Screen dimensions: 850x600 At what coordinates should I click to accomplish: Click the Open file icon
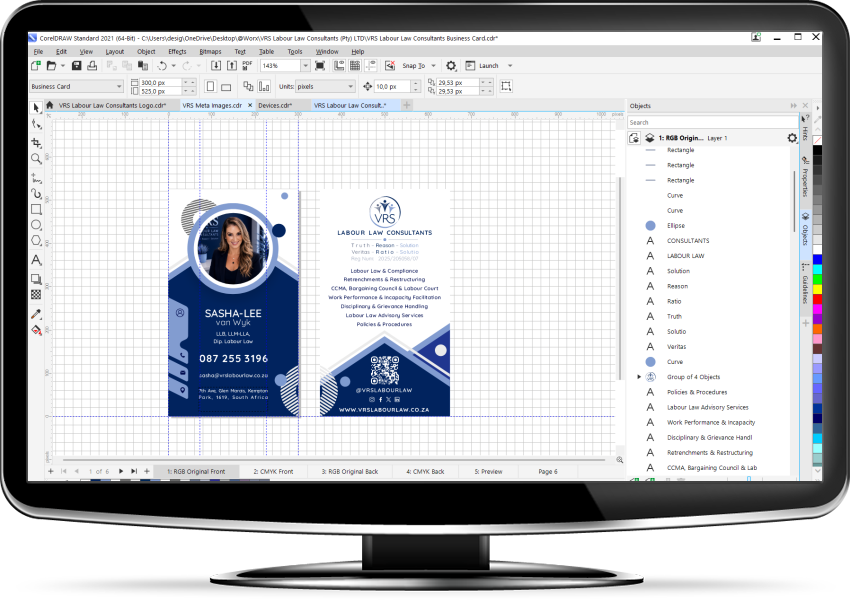51,66
